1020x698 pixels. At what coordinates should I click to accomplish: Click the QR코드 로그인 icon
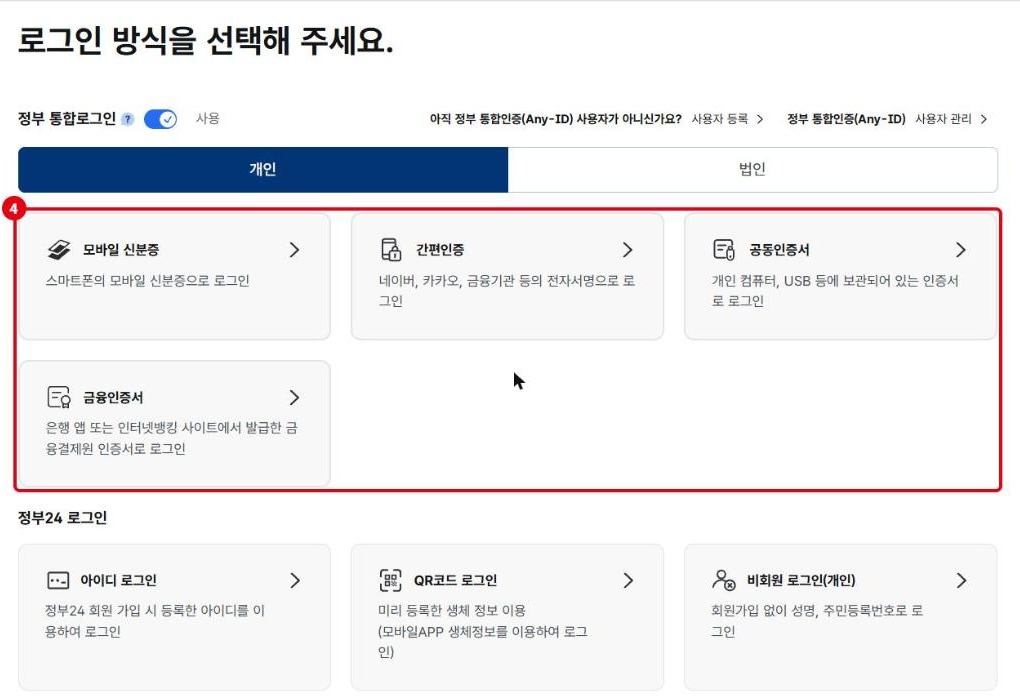point(391,580)
